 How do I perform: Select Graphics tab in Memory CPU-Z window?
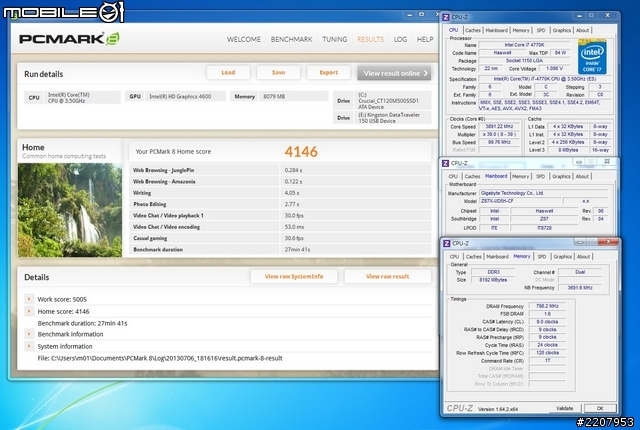pyautogui.click(x=562, y=257)
